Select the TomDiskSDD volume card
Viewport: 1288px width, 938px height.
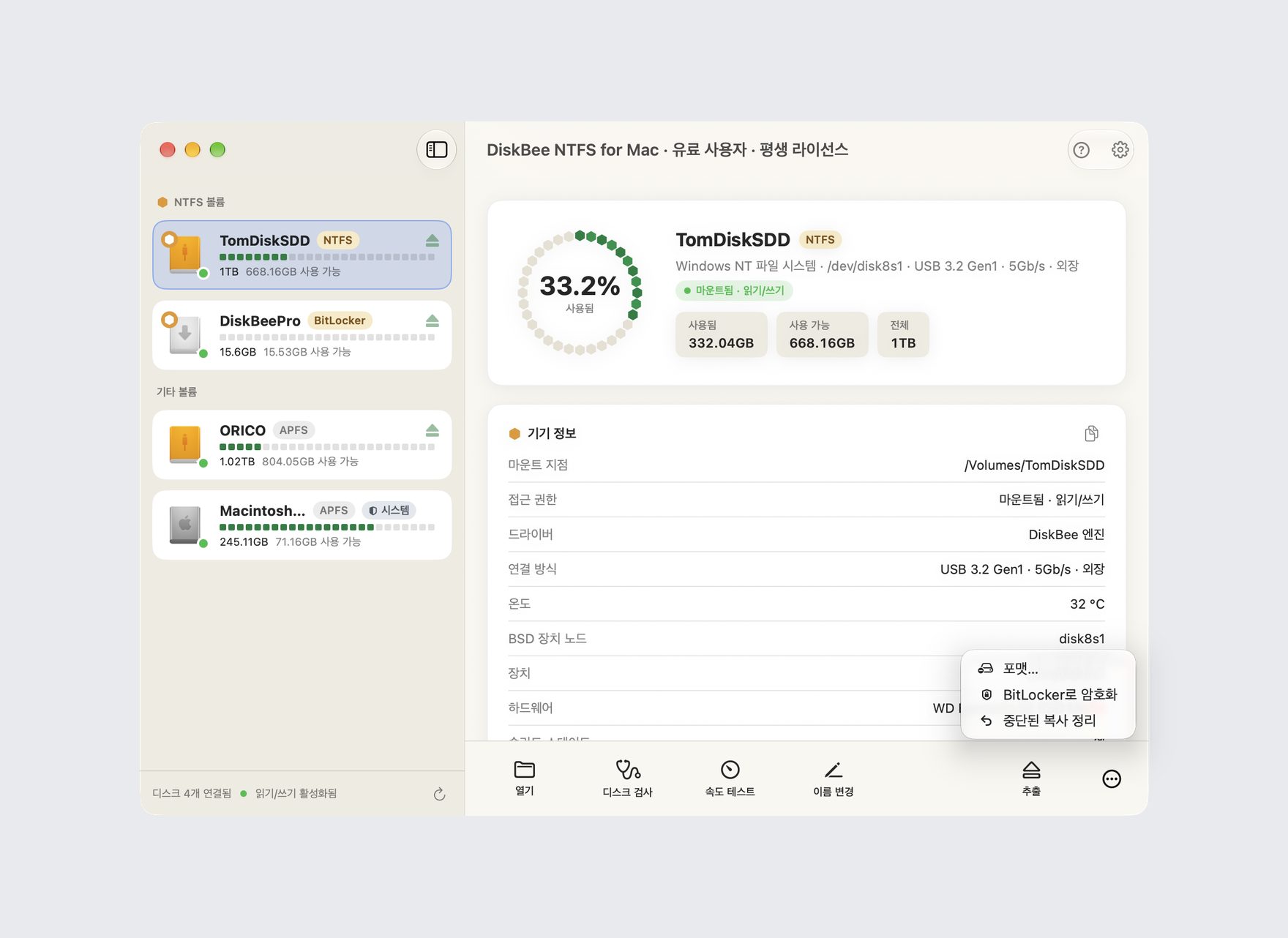pyautogui.click(x=302, y=255)
